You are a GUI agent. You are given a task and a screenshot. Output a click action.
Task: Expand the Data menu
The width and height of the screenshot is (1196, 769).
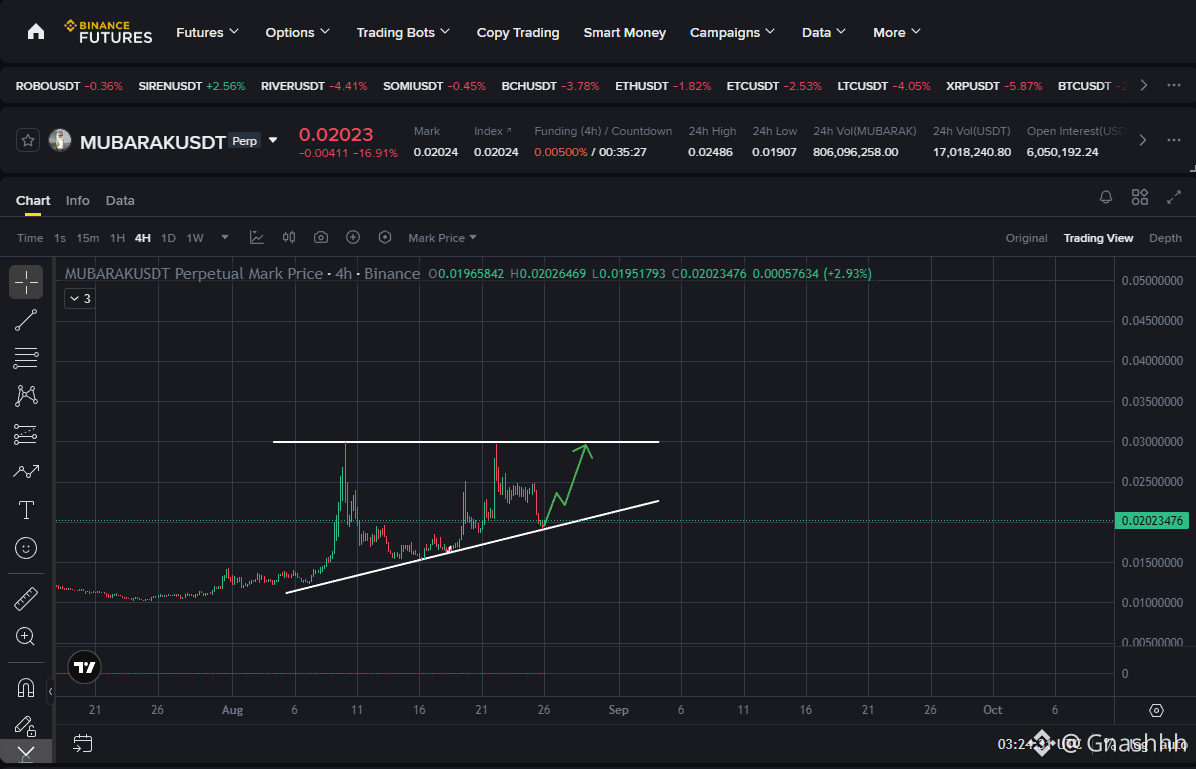[x=824, y=32]
